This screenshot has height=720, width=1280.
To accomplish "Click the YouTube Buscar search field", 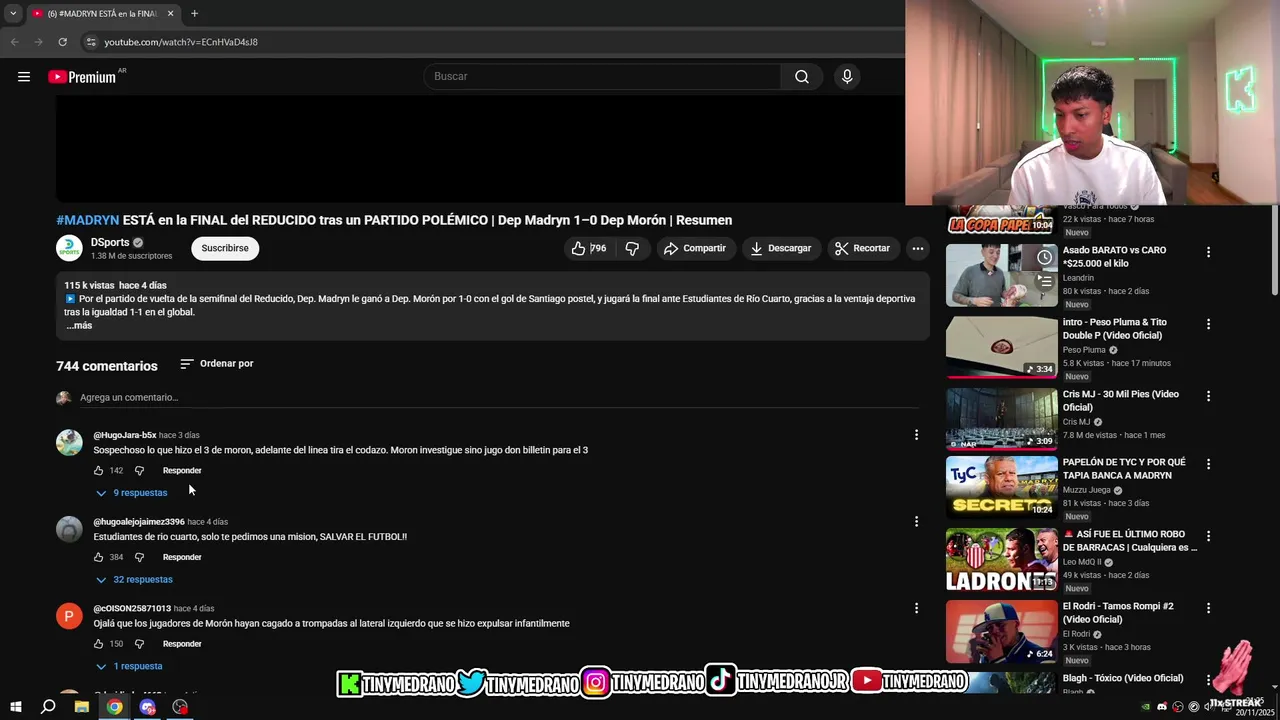I will point(604,77).
